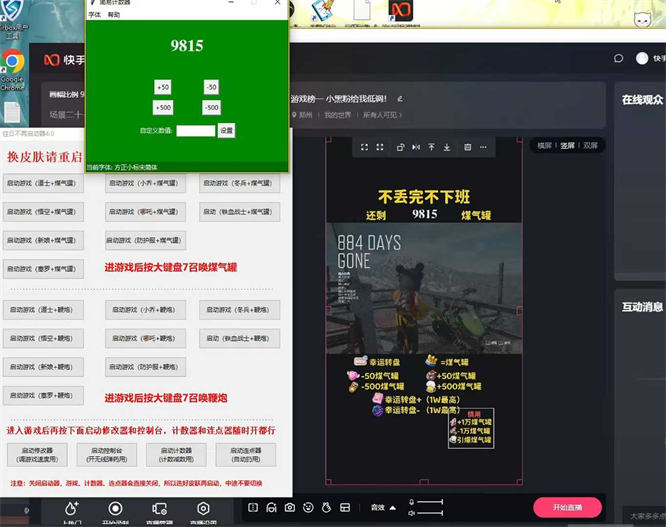The width and height of the screenshot is (666, 527).
Task: Click the fullscreen-corners icon in preview toolbar
Action: 380,147
